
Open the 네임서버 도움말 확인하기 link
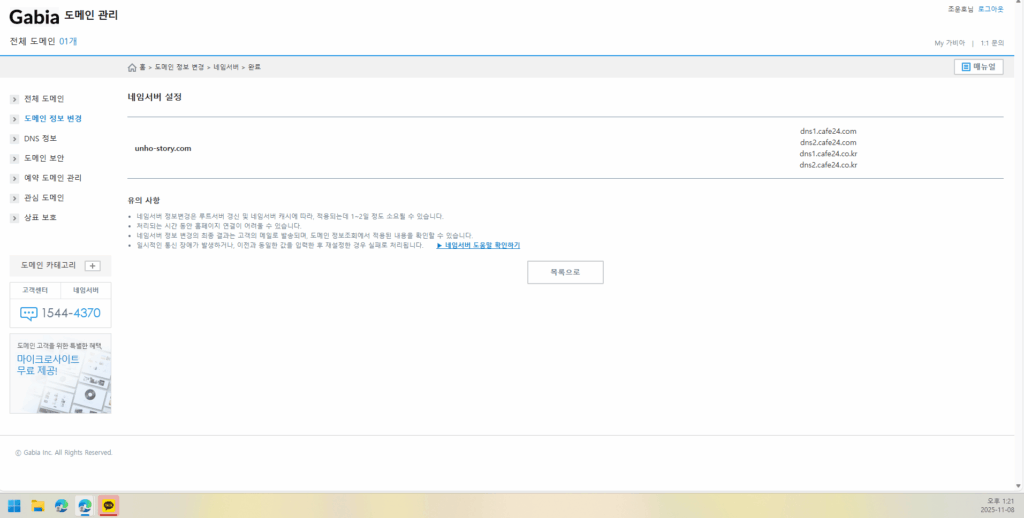click(x=481, y=245)
